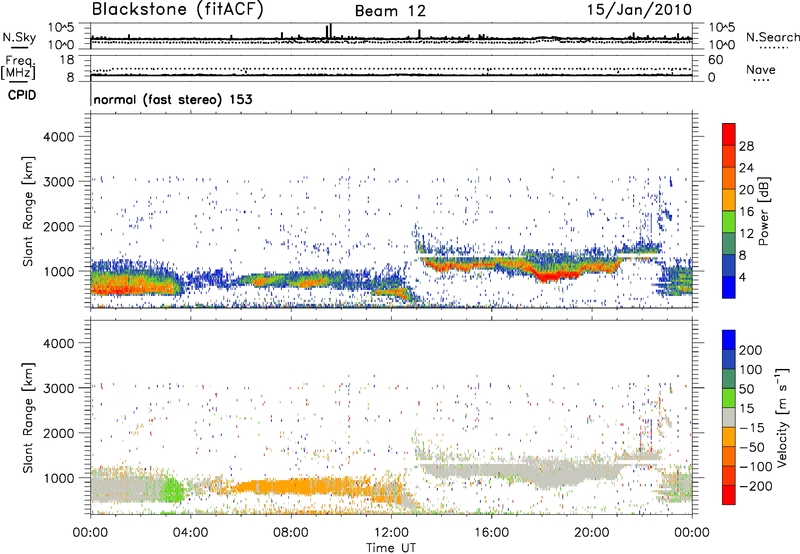Viewport: 800px width, 554px height.
Task: Click the Nave legend label
Action: tap(761, 69)
